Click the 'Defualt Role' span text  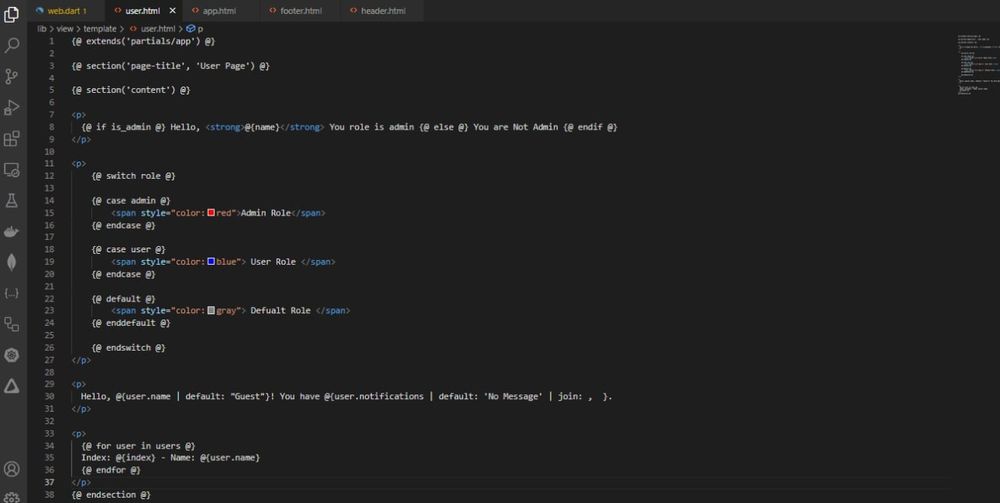click(281, 310)
